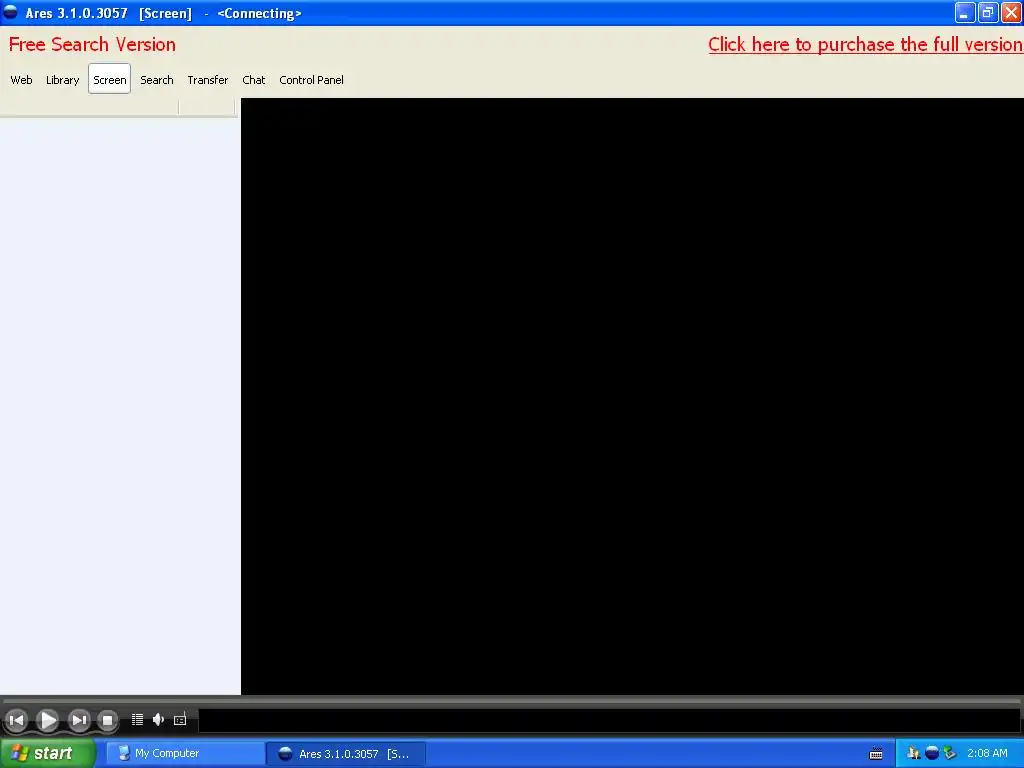This screenshot has width=1024, height=768.
Task: Click the keyboard icon in taskbar
Action: click(x=876, y=754)
